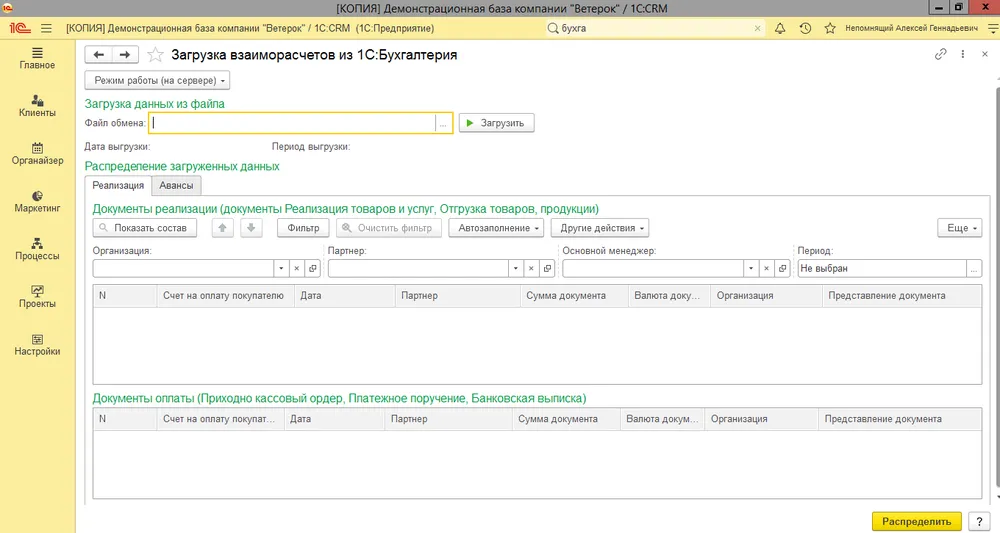
Task: Switch to the Реализация tab
Action: 118,186
